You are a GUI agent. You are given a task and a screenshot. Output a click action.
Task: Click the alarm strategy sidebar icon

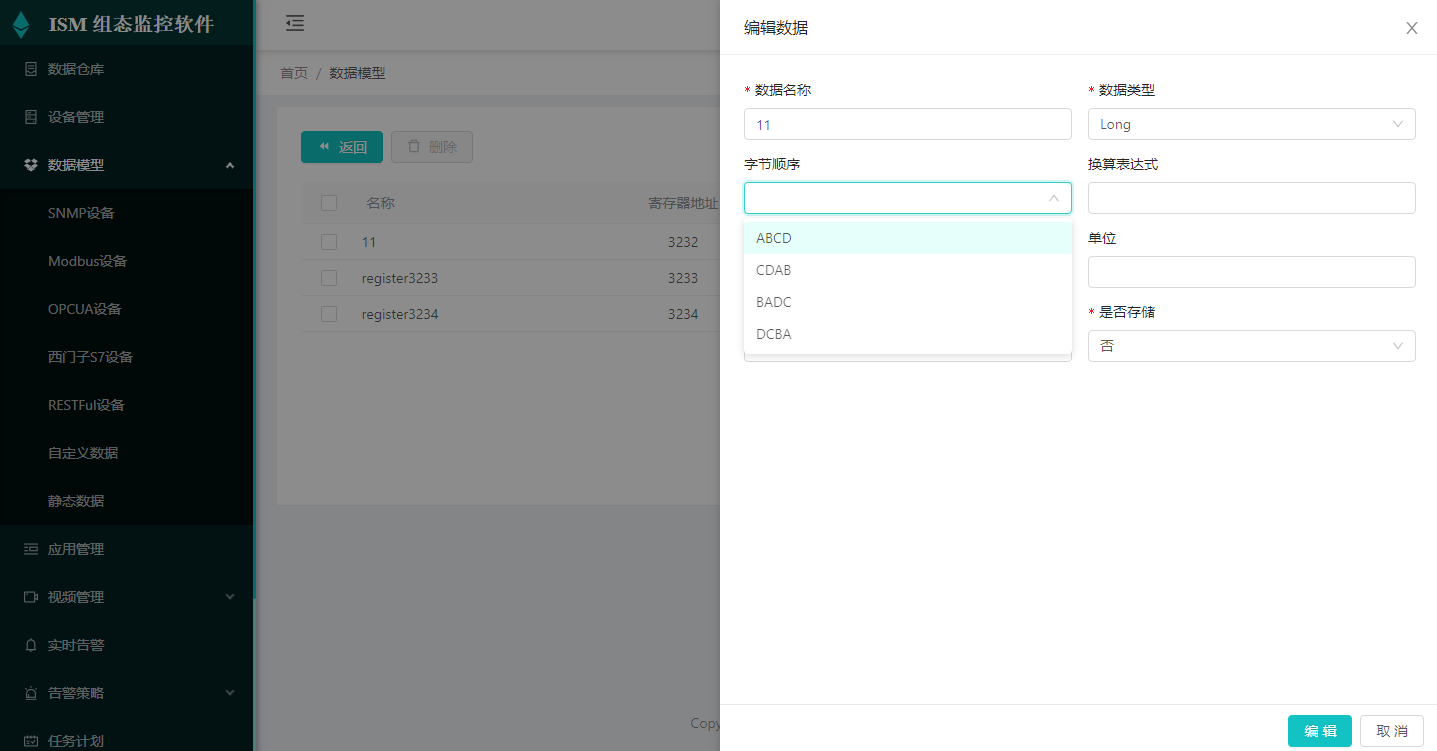30,693
